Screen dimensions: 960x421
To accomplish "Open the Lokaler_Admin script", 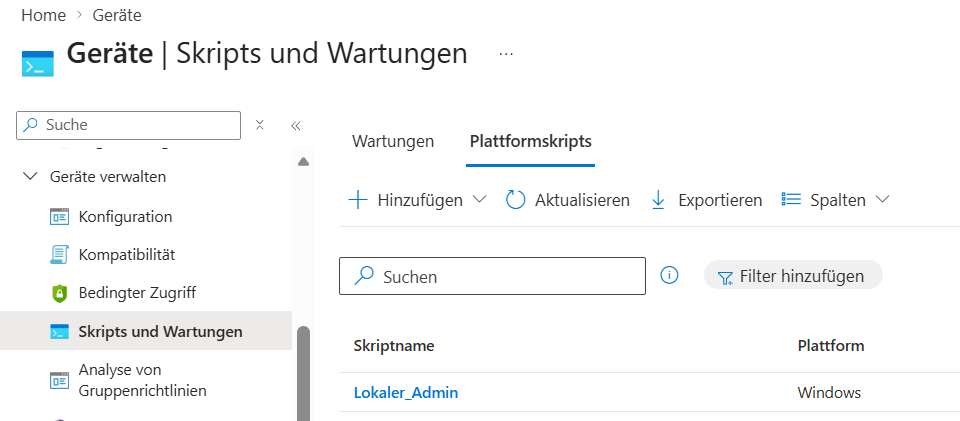I will [405, 392].
